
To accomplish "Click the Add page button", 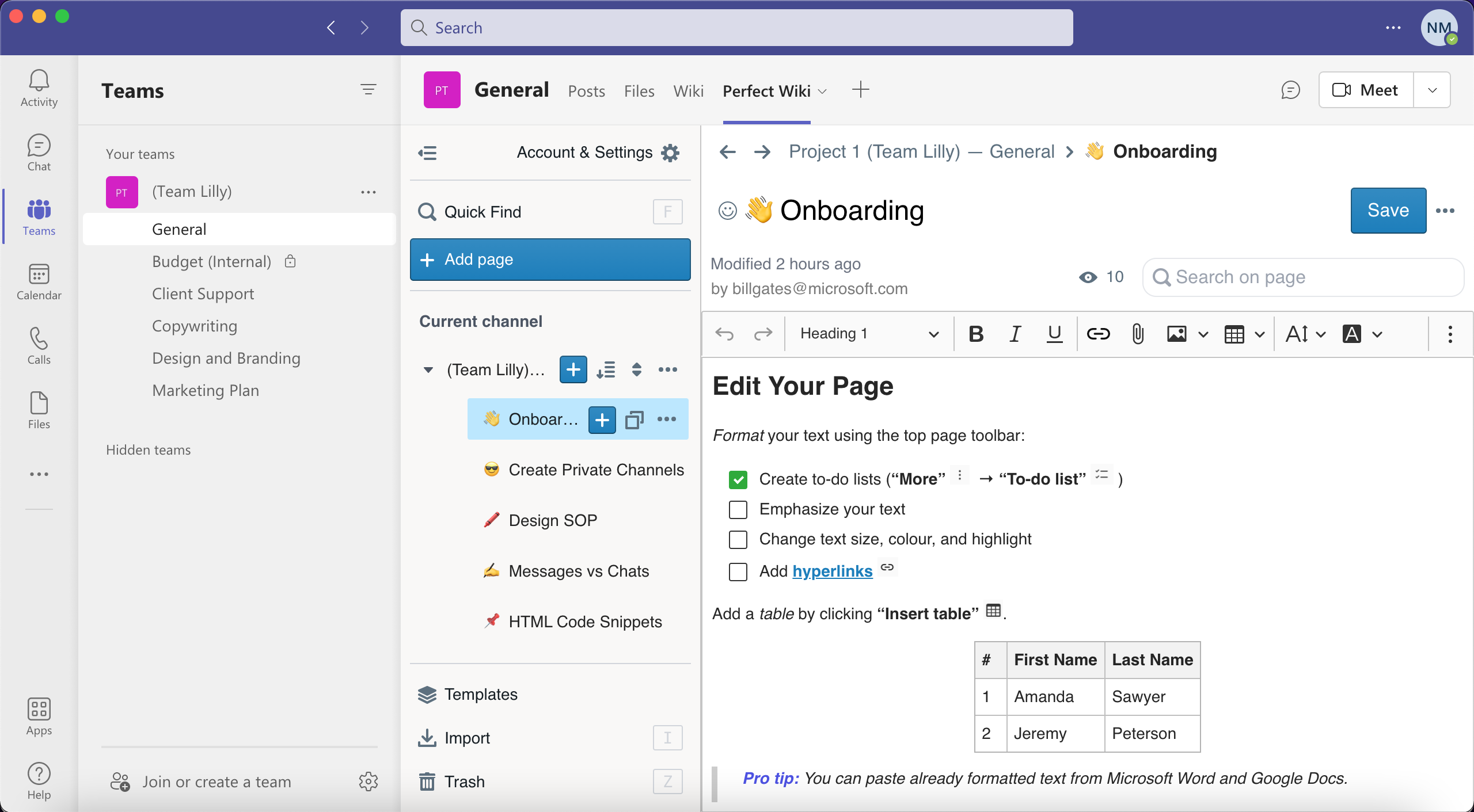I will click(550, 260).
